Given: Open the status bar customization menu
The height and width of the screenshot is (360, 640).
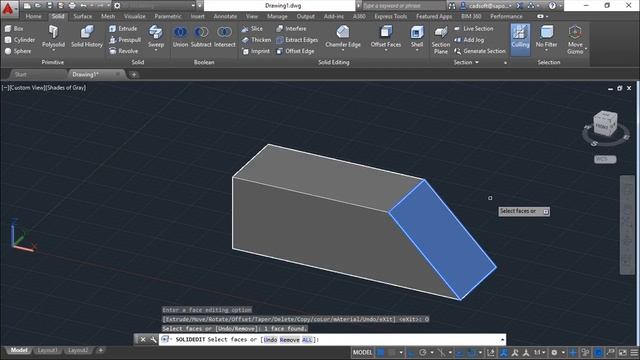Looking at the screenshot, I should [634, 352].
